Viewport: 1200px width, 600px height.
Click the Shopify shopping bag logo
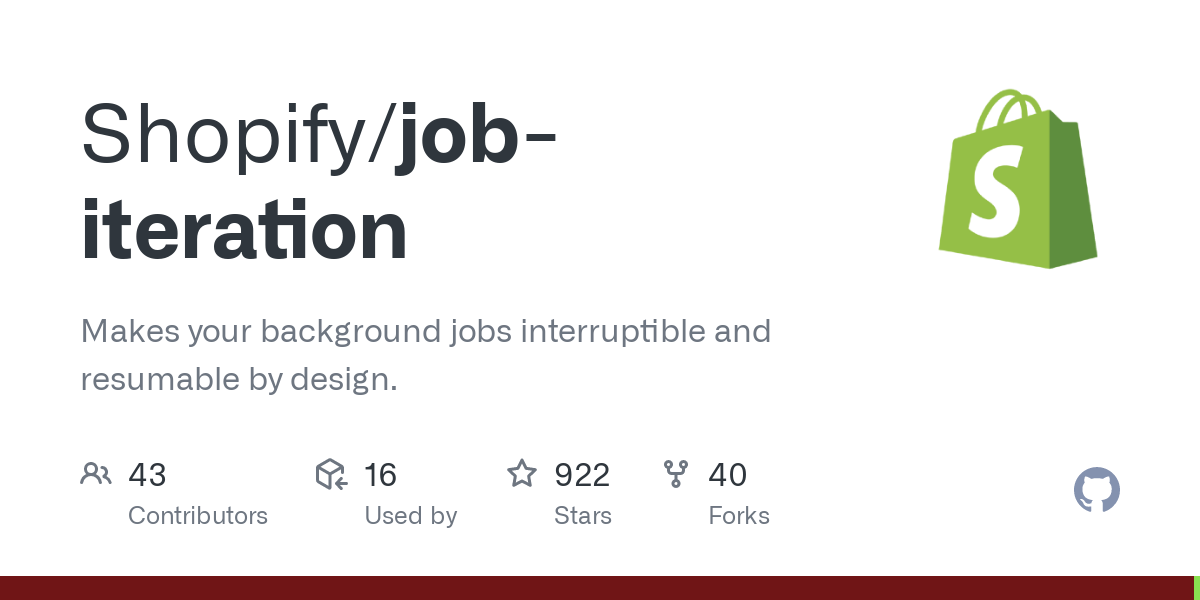click(1018, 179)
